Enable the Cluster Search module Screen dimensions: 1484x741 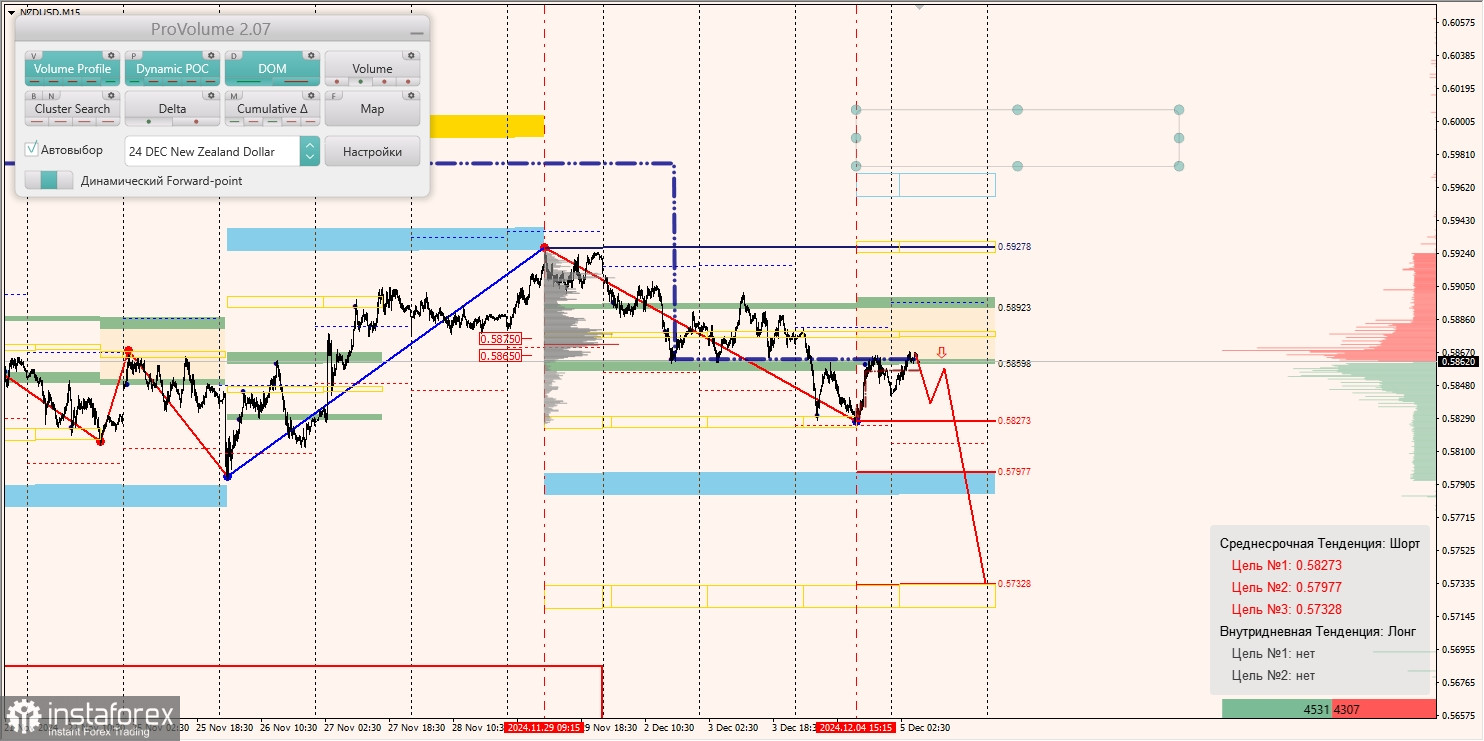pos(73,108)
